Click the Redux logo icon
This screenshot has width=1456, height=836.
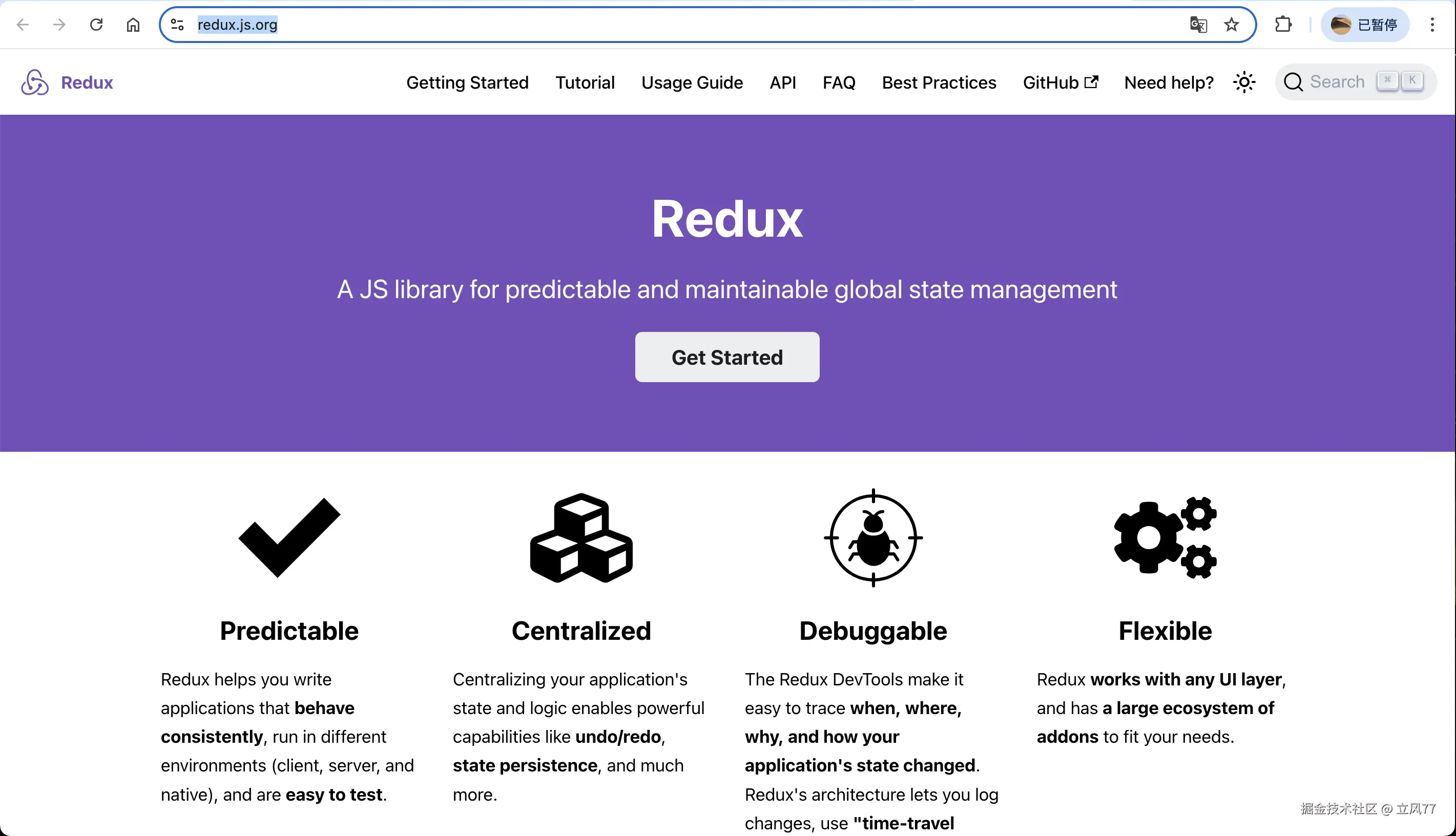[35, 82]
